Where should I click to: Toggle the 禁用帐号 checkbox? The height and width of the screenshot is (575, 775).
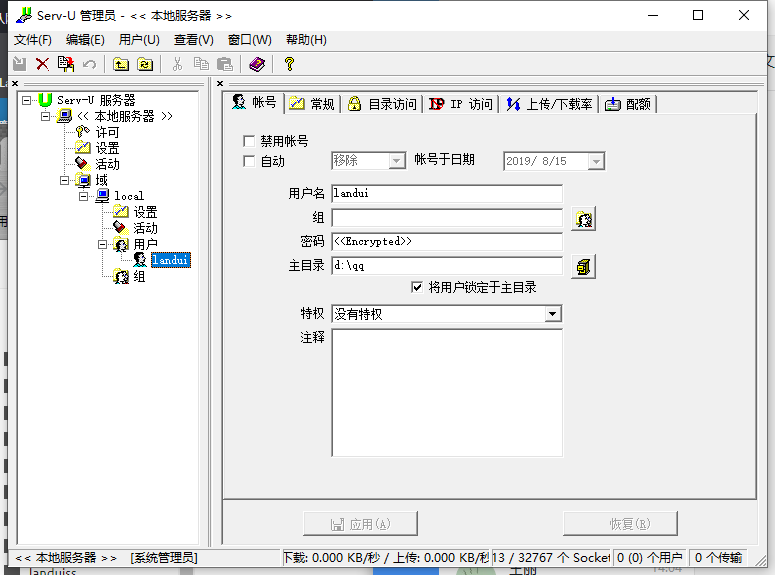click(249, 141)
